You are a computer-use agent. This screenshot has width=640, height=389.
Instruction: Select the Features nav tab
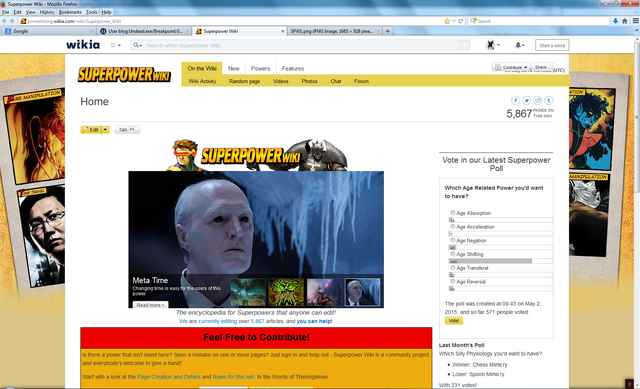click(293, 69)
